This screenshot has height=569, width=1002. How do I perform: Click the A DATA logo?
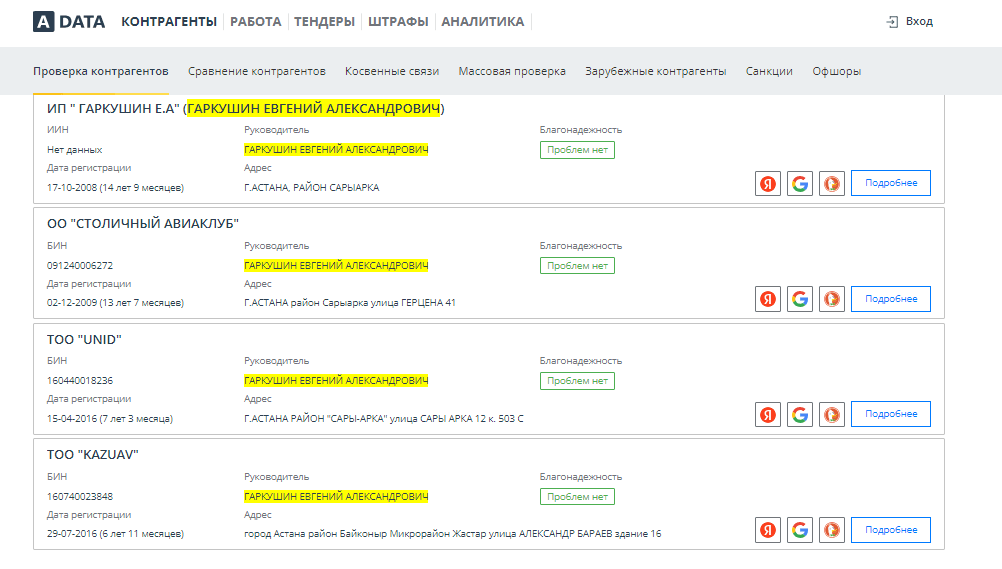point(68,21)
